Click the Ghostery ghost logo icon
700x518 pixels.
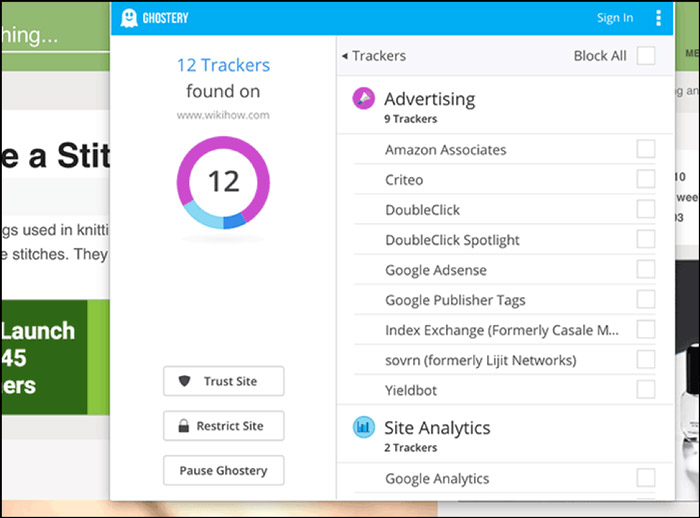(x=129, y=18)
